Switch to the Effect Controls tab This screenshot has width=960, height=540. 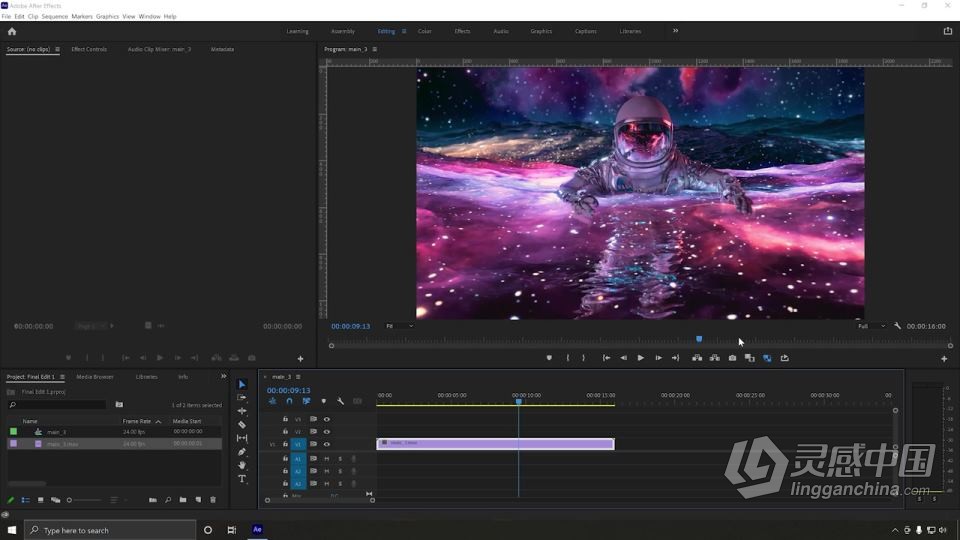[x=89, y=49]
